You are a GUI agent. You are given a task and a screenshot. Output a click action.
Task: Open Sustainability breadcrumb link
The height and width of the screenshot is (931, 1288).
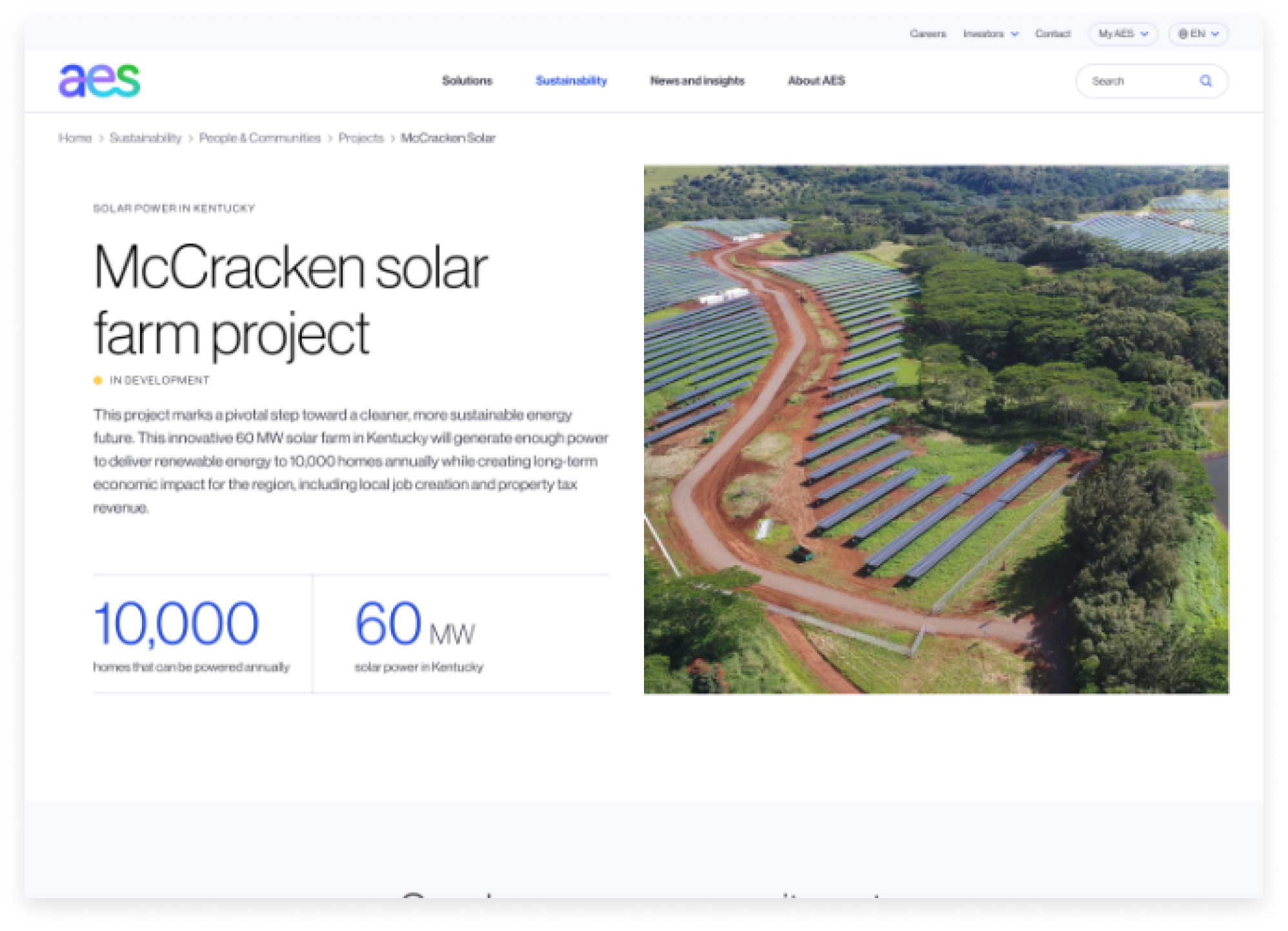[x=145, y=138]
